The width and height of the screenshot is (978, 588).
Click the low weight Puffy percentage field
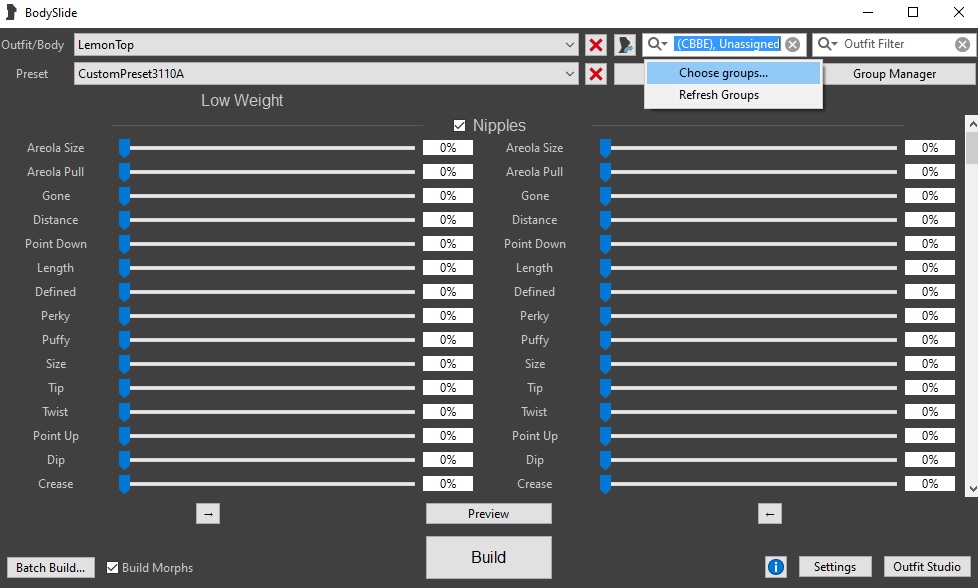(448, 340)
